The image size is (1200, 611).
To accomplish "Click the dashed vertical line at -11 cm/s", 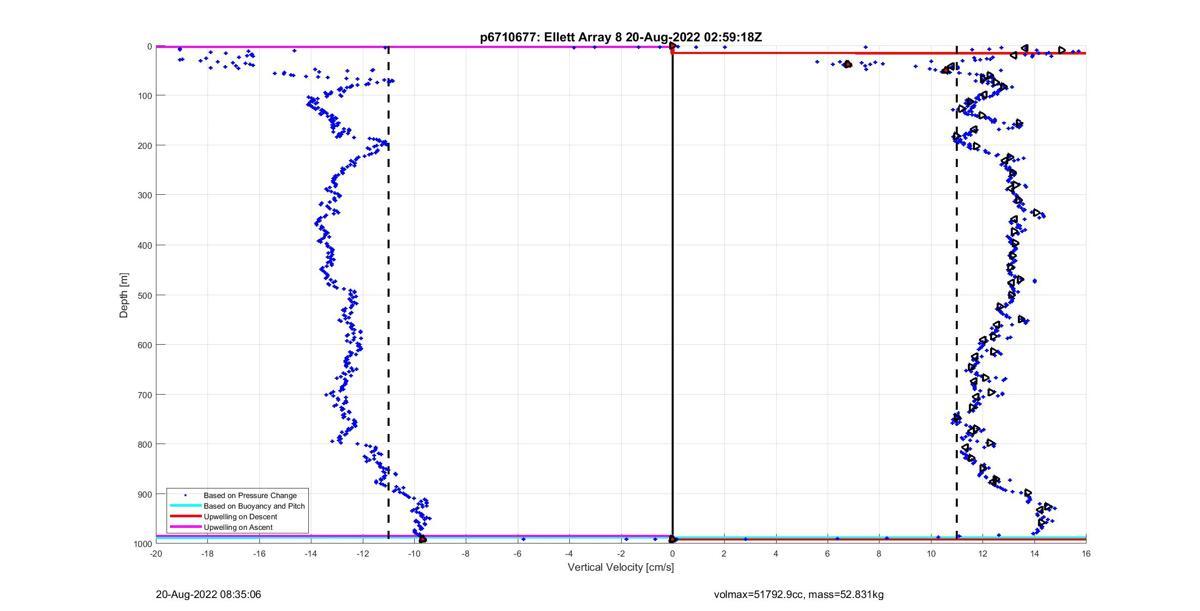I will tap(388, 295).
